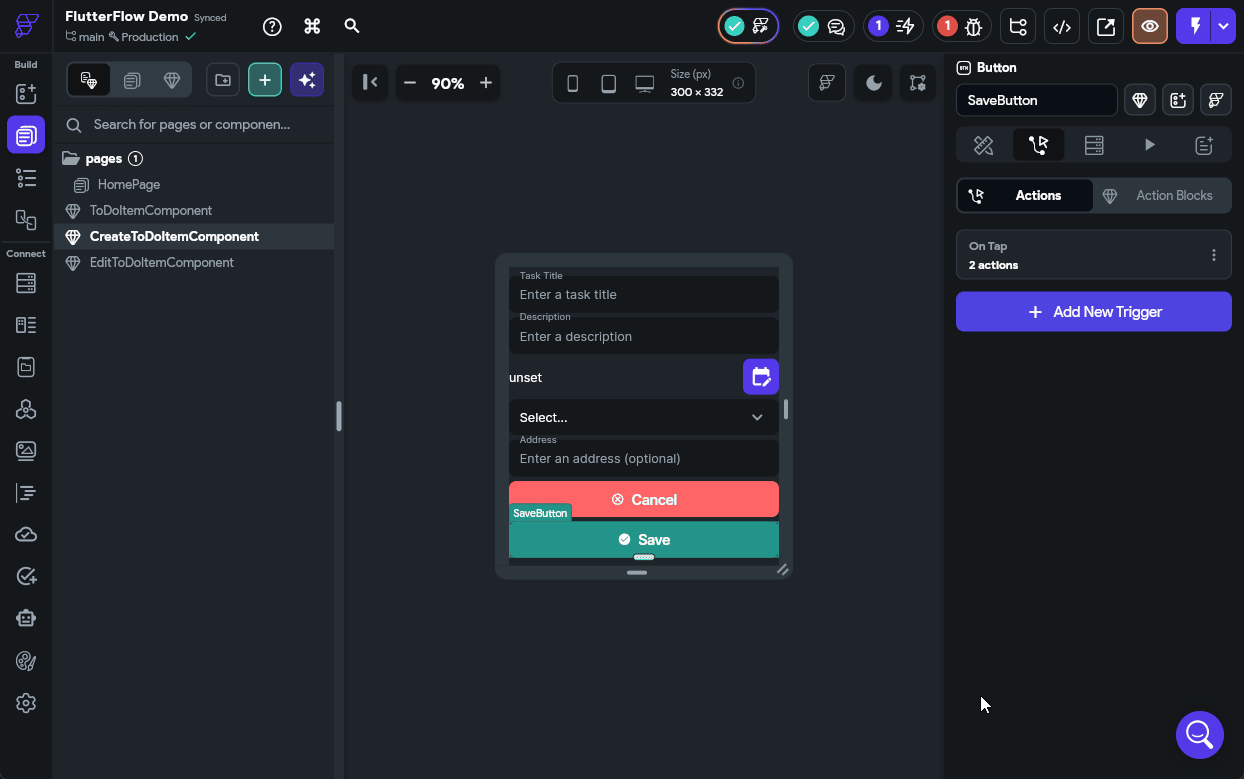Select the Page Selector sidebar icon

pos(26,134)
